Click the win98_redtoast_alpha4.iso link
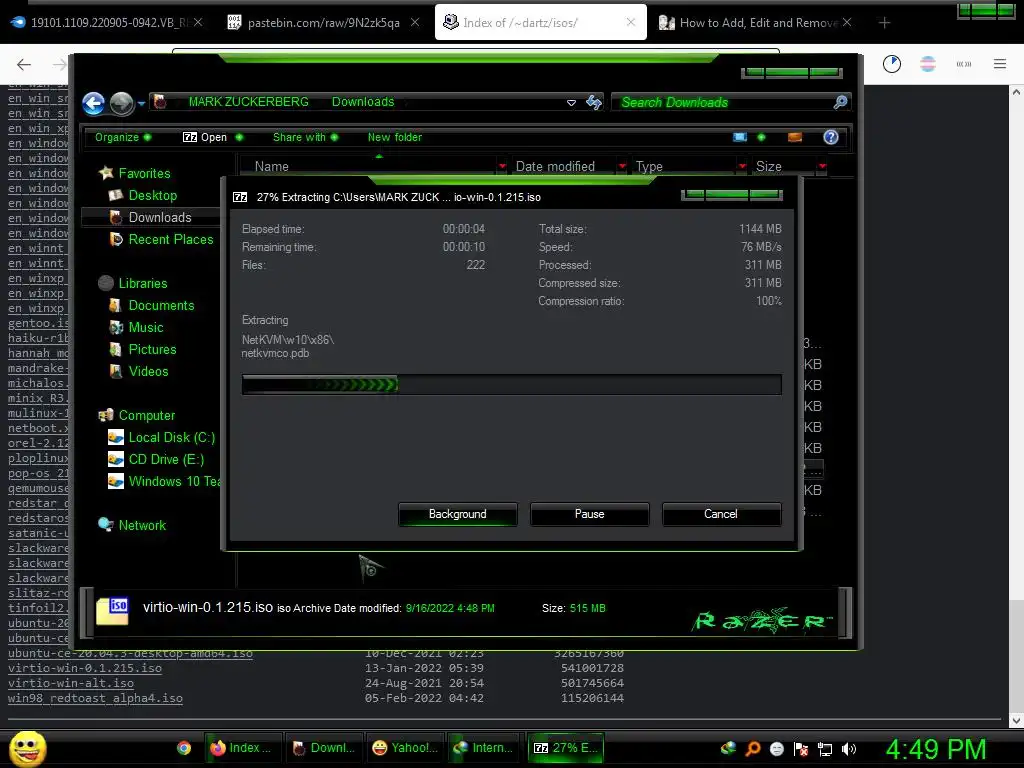 95,698
